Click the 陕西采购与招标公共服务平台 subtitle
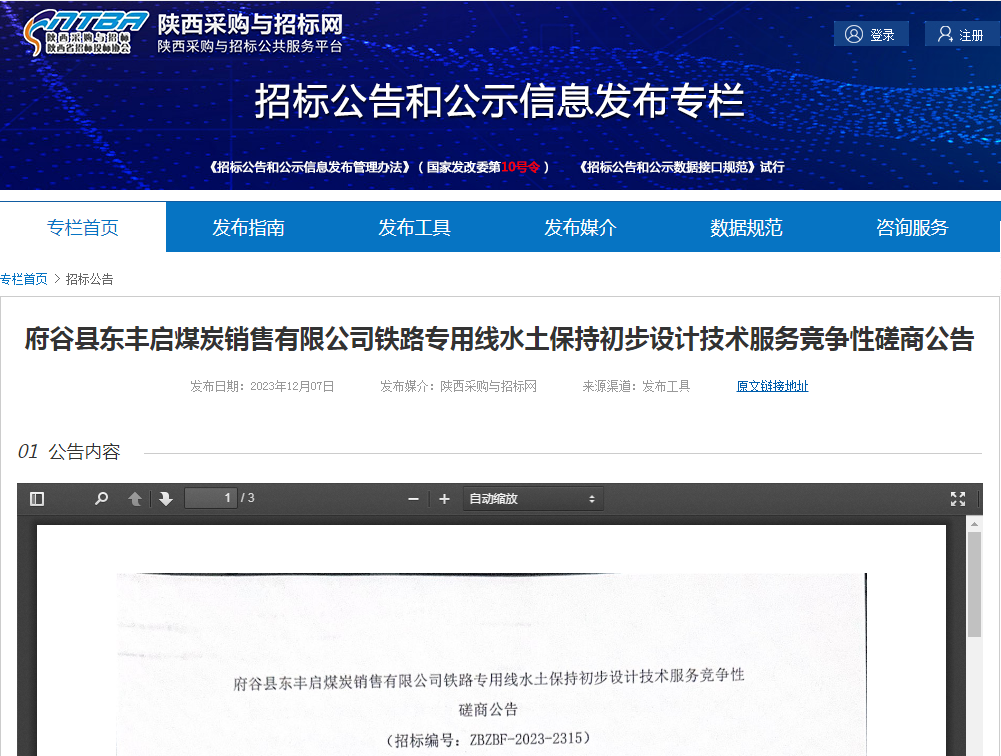 click(x=250, y=47)
